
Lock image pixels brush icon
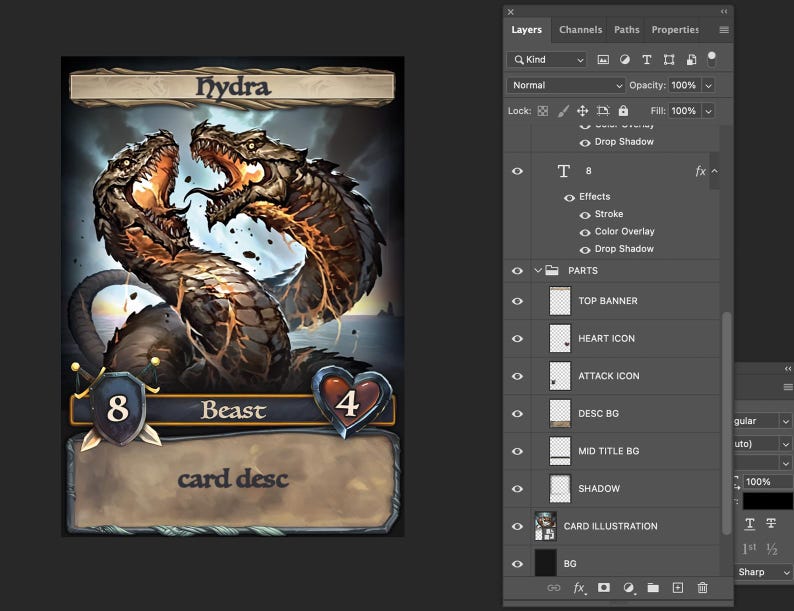[563, 111]
